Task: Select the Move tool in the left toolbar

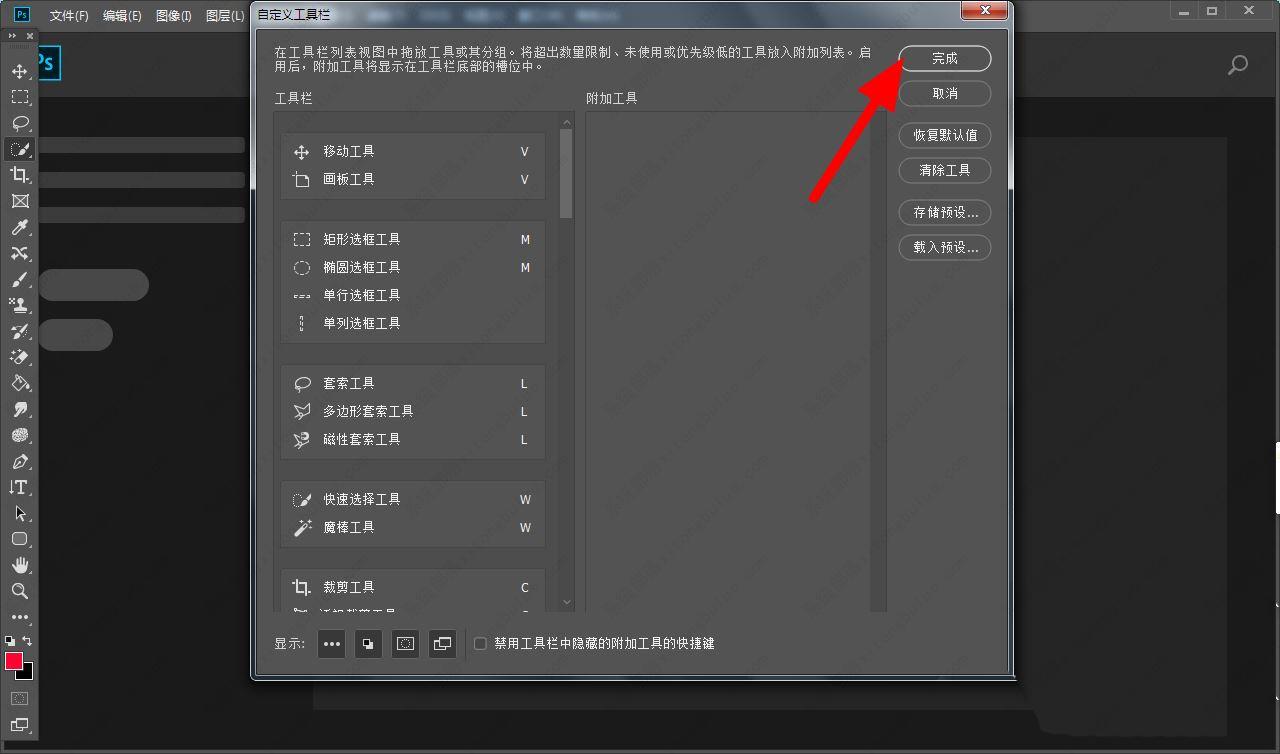Action: pos(20,71)
